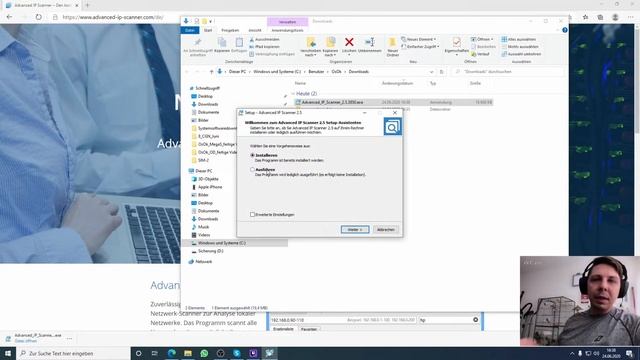Open Apple iPhone in navigation pane
Viewport: 640px width, 360px height.
point(210,187)
